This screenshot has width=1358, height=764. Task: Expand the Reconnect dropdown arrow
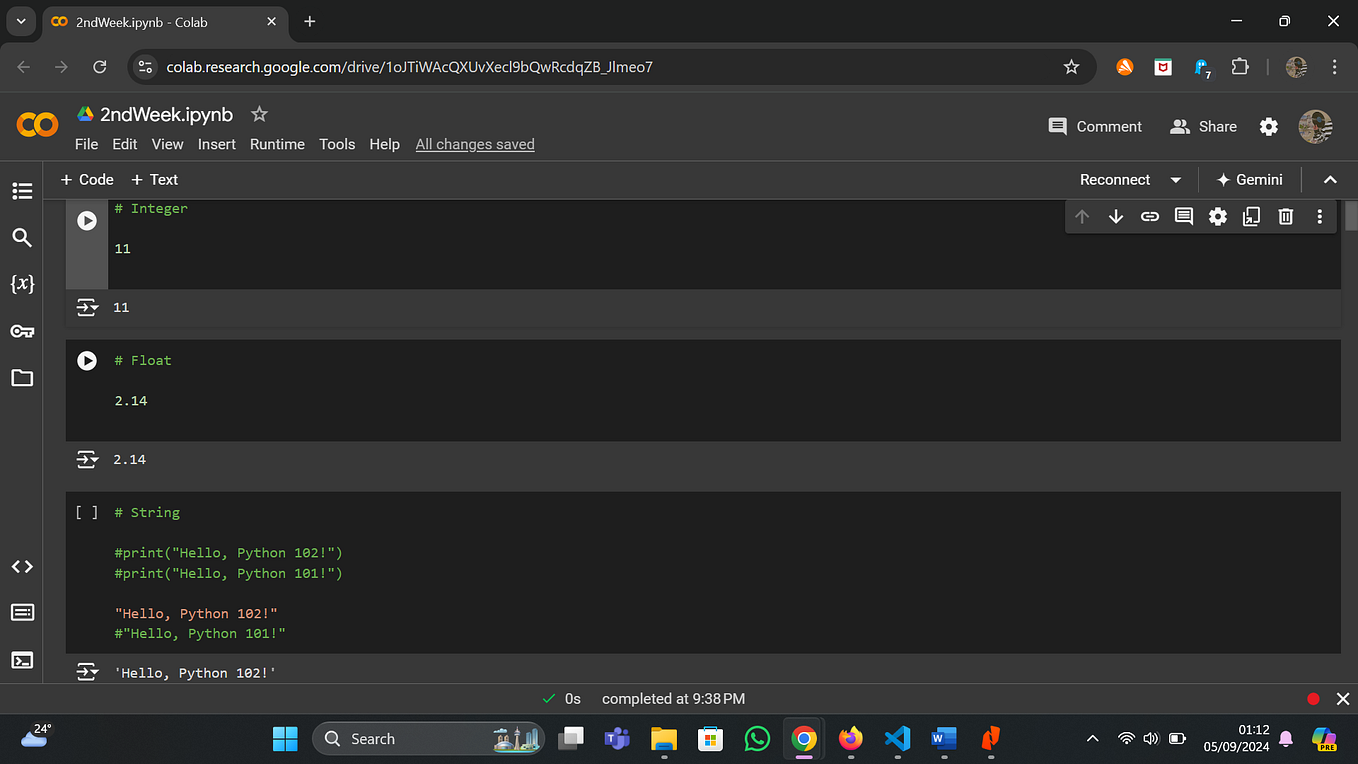(1176, 180)
